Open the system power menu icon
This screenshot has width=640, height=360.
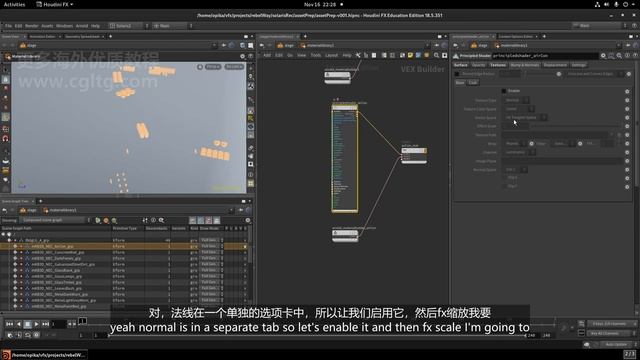click(x=625, y=4)
